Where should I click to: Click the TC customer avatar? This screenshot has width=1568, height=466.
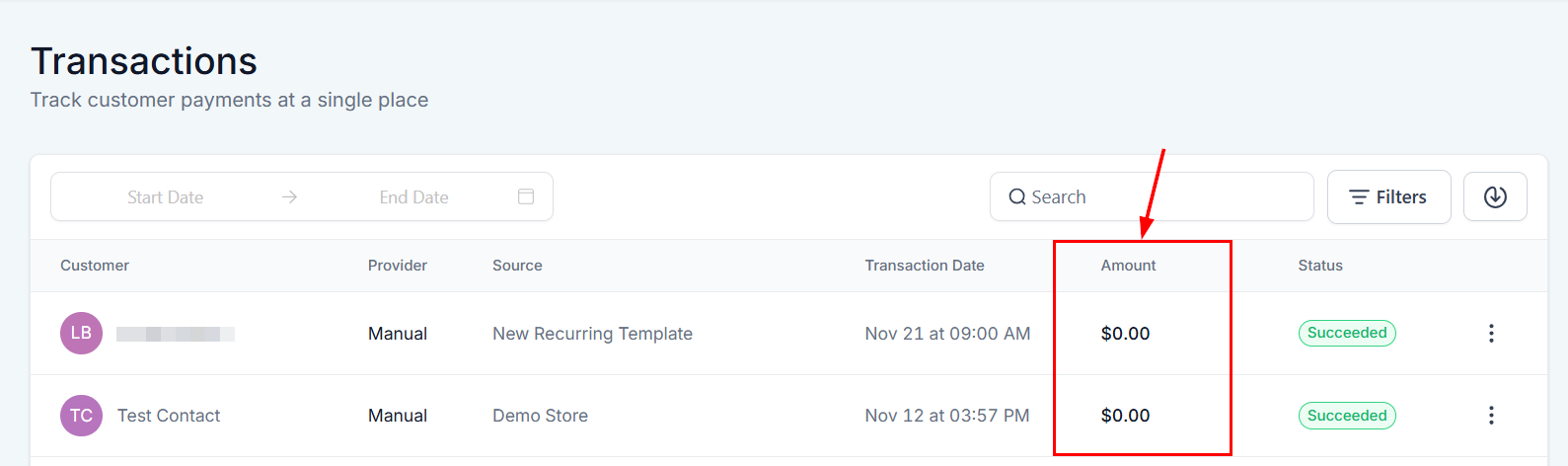tap(81, 416)
